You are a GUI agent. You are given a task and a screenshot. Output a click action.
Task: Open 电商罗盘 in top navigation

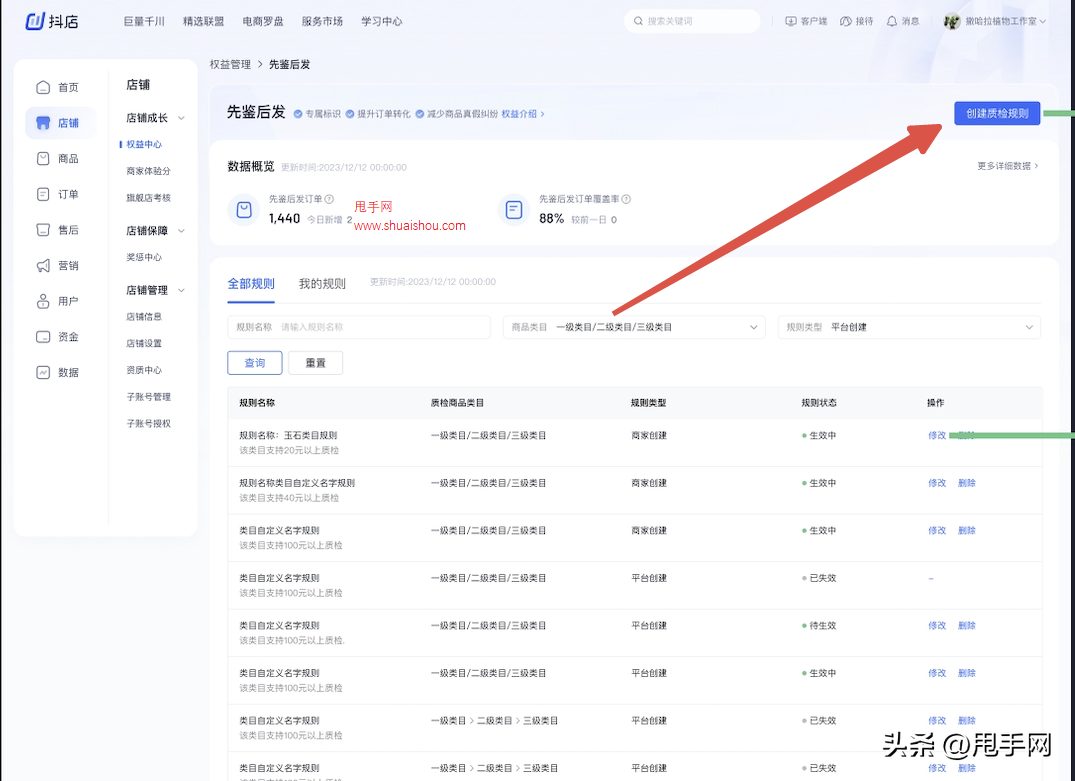tap(263, 21)
